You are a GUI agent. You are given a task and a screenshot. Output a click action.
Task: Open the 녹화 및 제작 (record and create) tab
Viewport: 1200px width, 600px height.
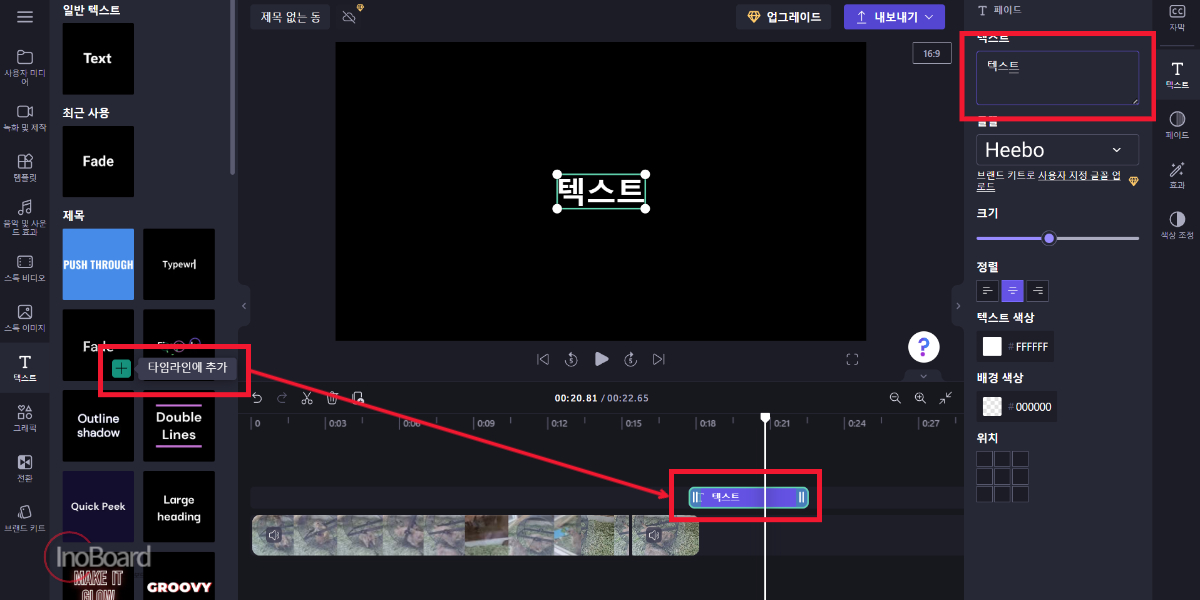(25, 118)
